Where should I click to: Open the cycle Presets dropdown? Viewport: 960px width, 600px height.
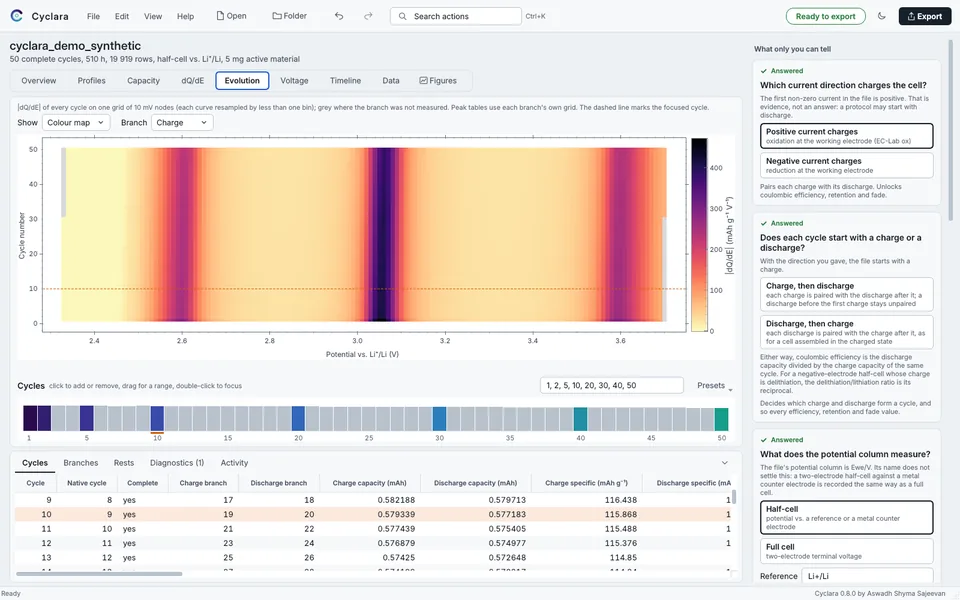coord(714,386)
